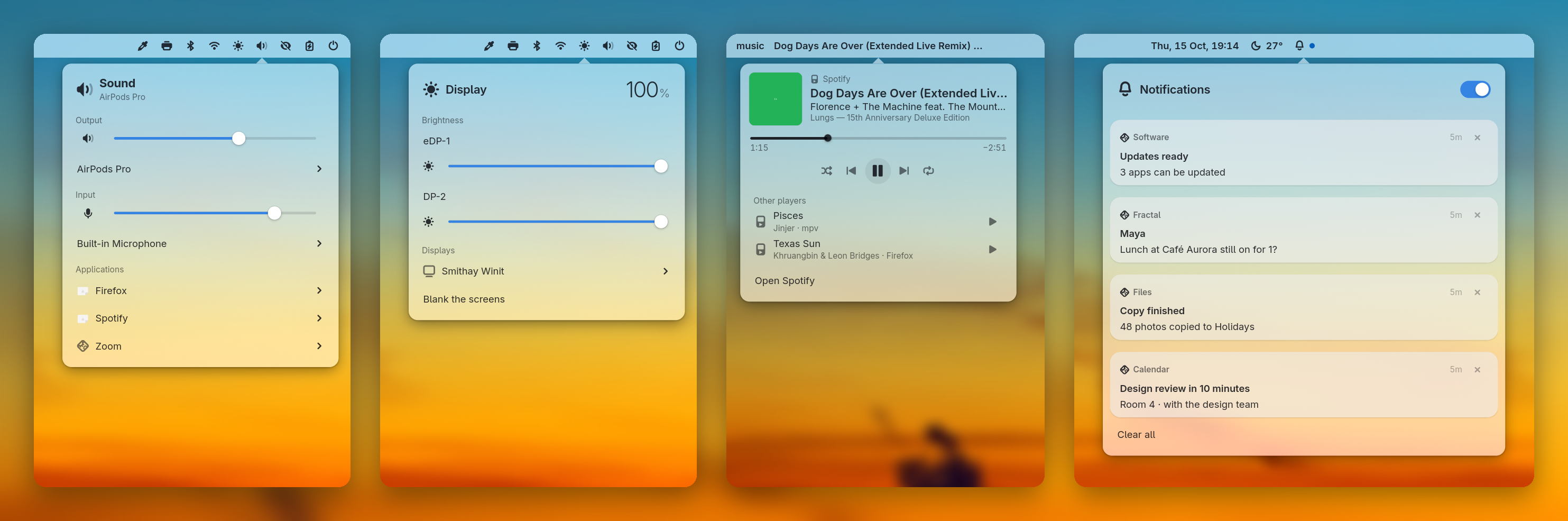The image size is (1568, 521).
Task: Click the music label in the top bar
Action: click(x=750, y=45)
